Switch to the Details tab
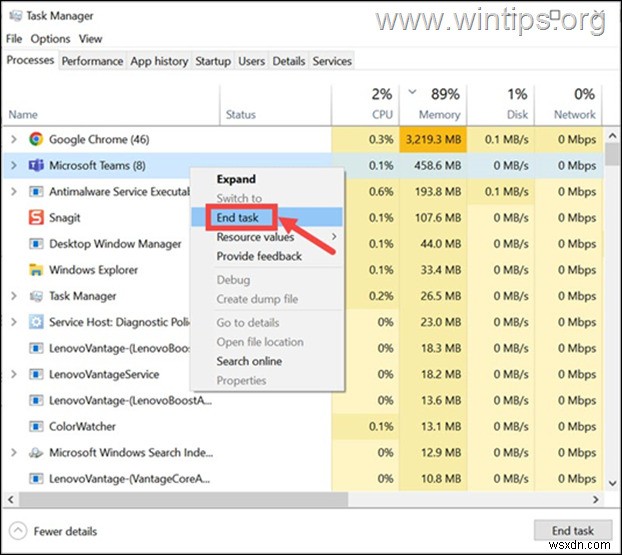This screenshot has width=622, height=555. coord(289,61)
